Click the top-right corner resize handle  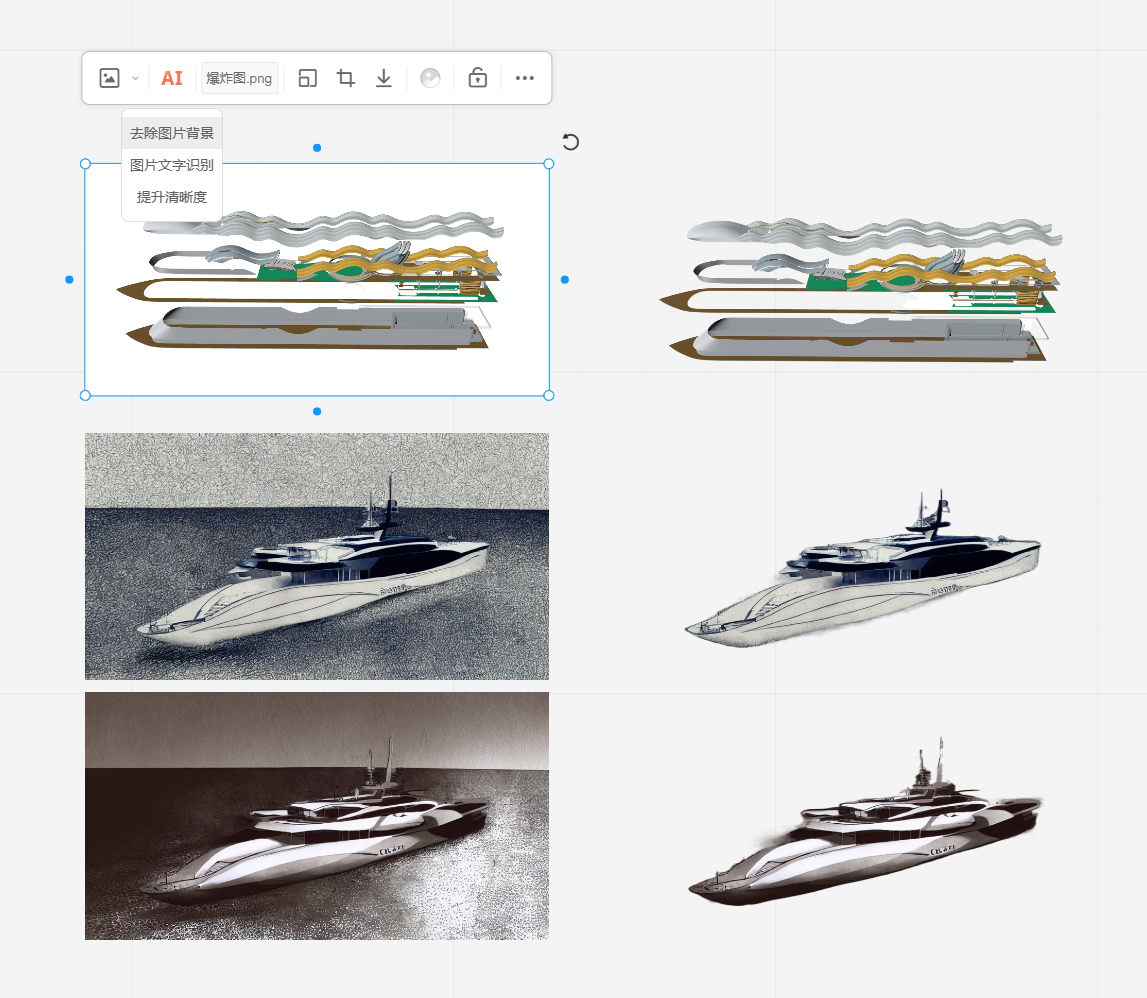549,164
